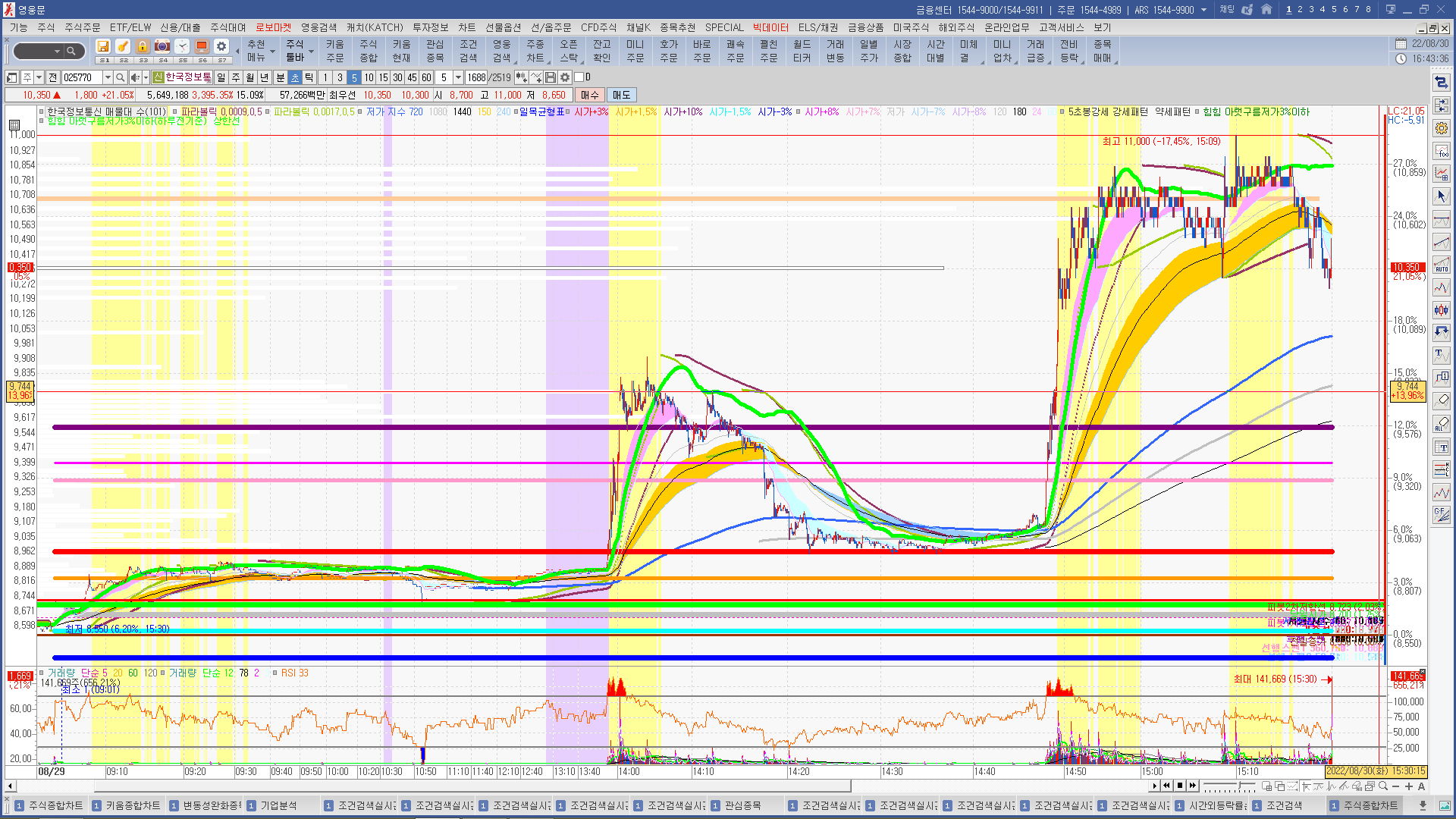Select the 틱 (tick) period toggle
Viewport: 1456px width, 819px height.
pos(309,77)
